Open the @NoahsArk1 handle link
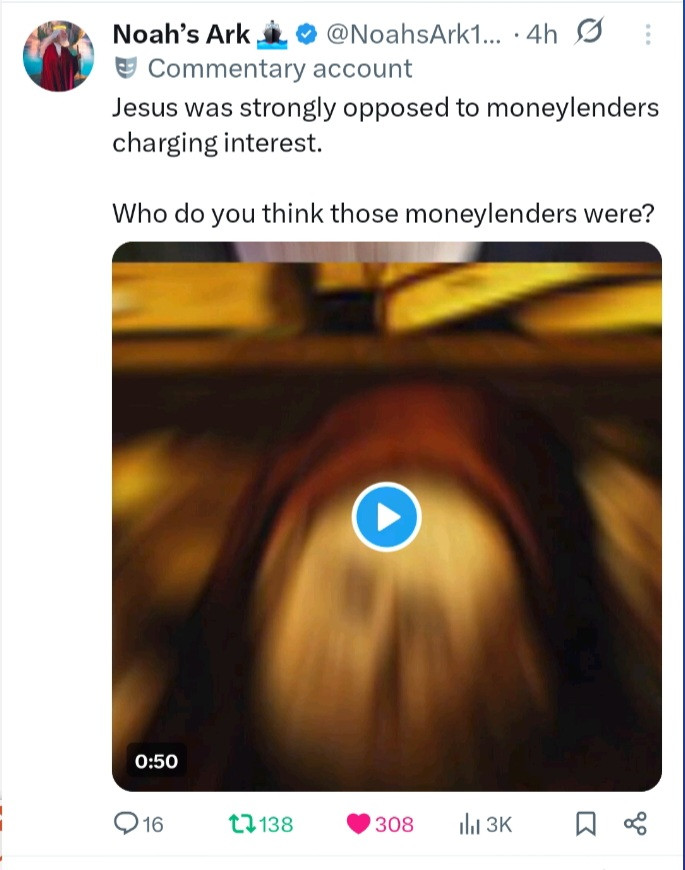 (413, 34)
